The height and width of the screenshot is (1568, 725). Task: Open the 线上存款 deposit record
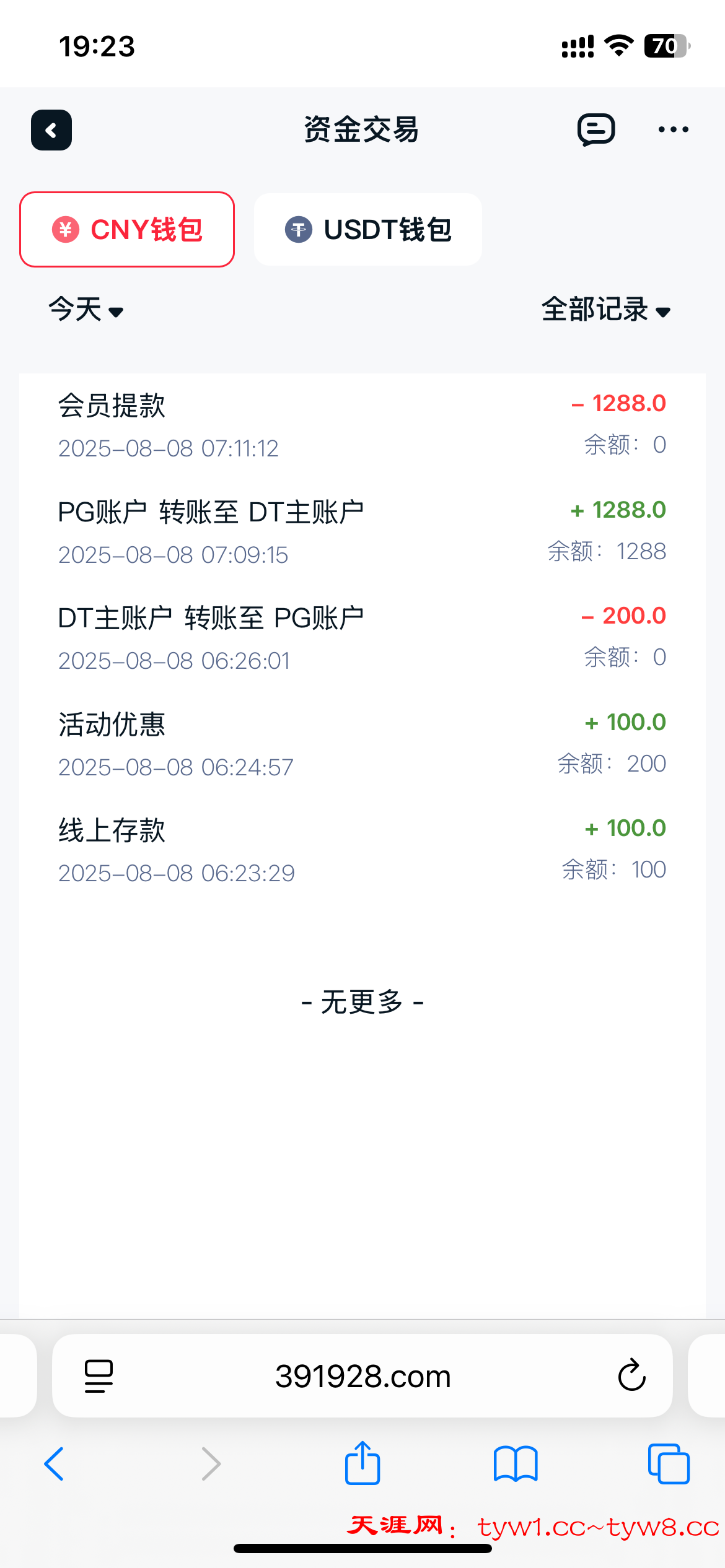point(362,850)
